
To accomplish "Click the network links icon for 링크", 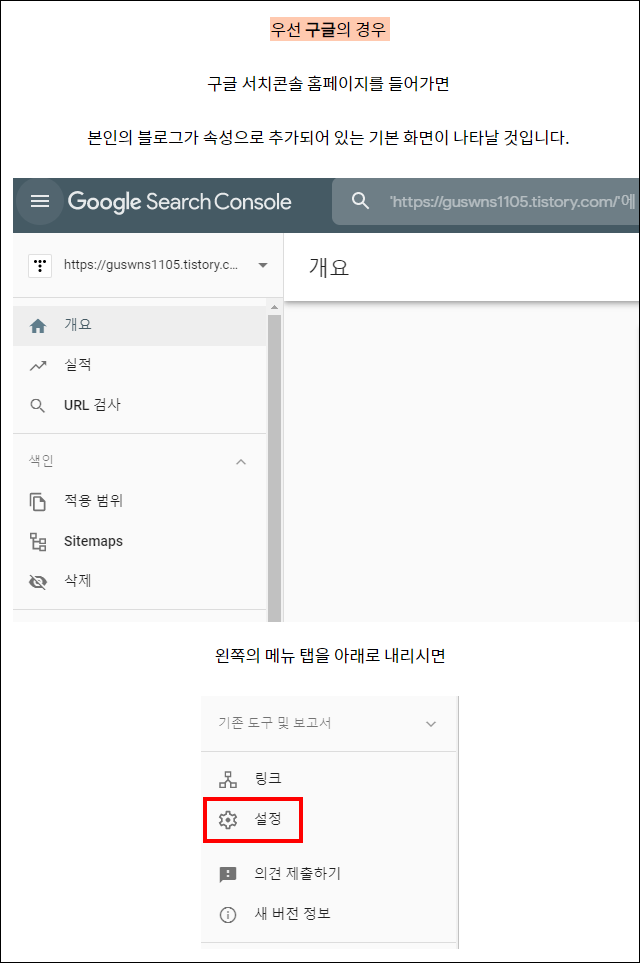I will pyautogui.click(x=228, y=779).
